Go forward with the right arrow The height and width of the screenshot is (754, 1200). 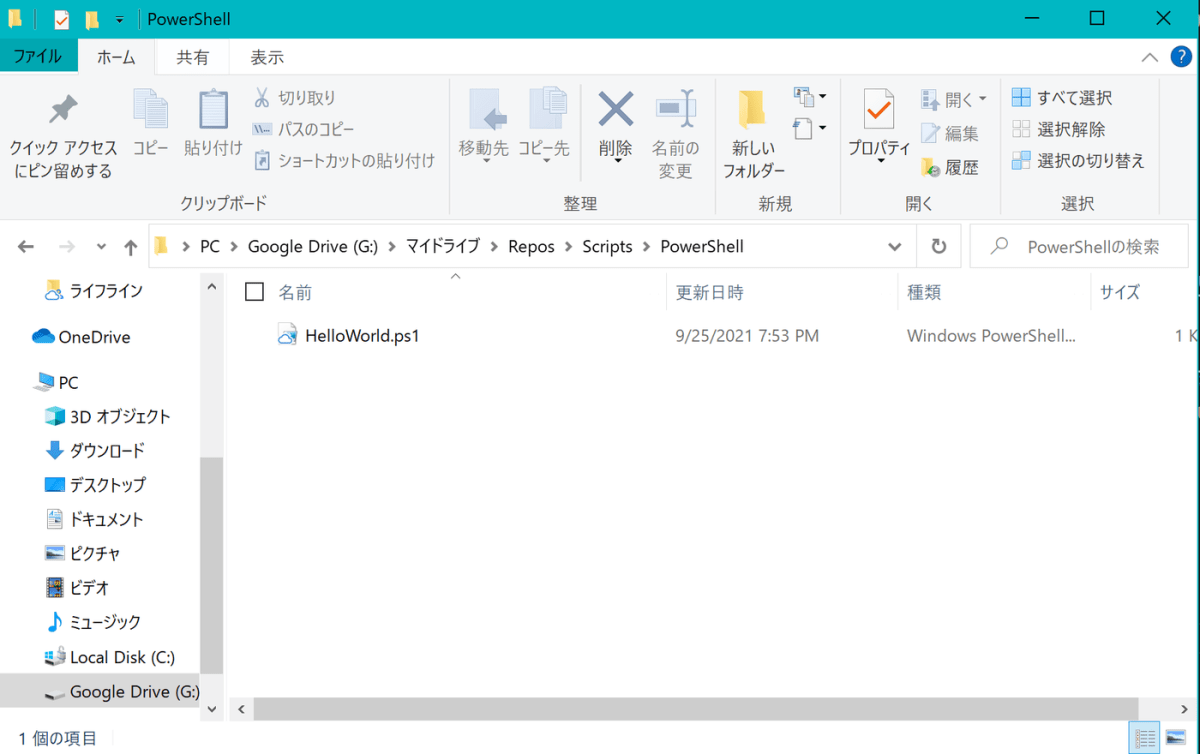67,247
